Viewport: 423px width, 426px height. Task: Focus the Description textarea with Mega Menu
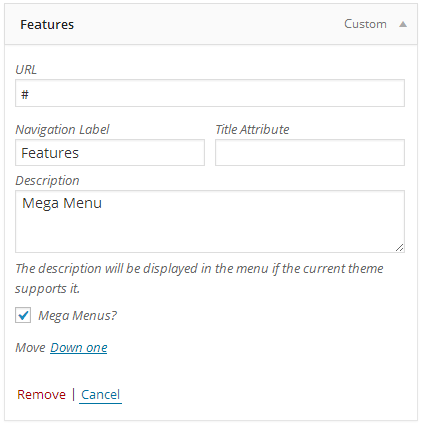click(210, 221)
